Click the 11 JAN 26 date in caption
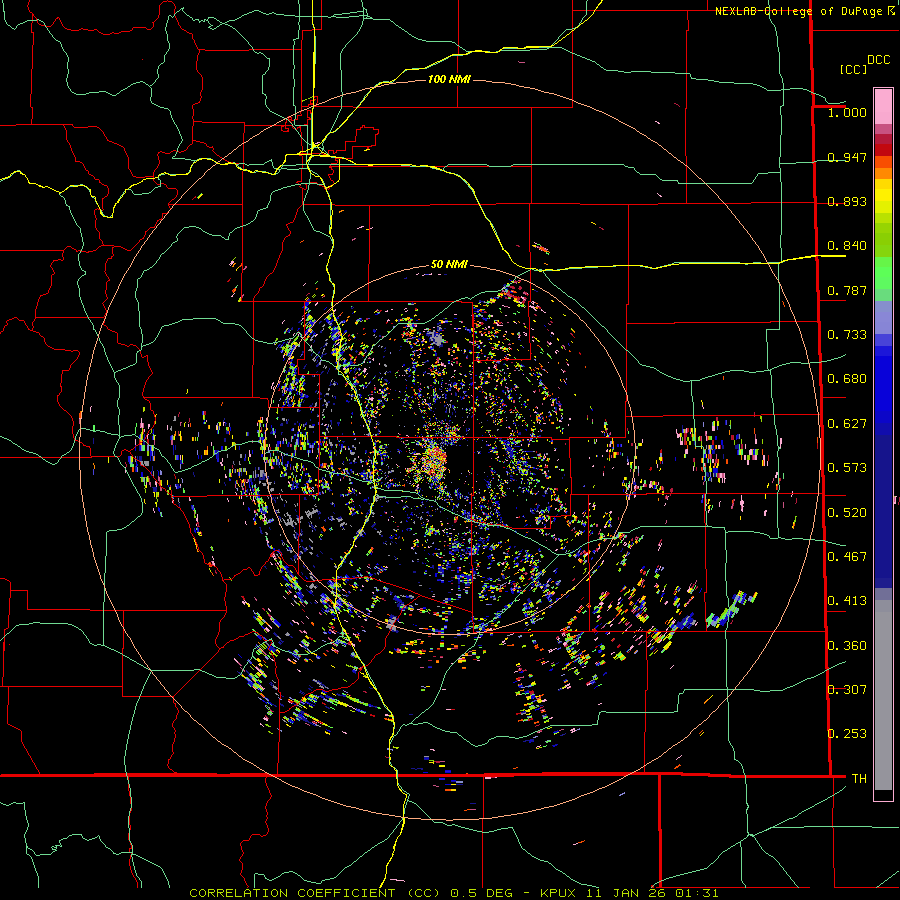Viewport: 900px width, 900px height. pos(626,893)
